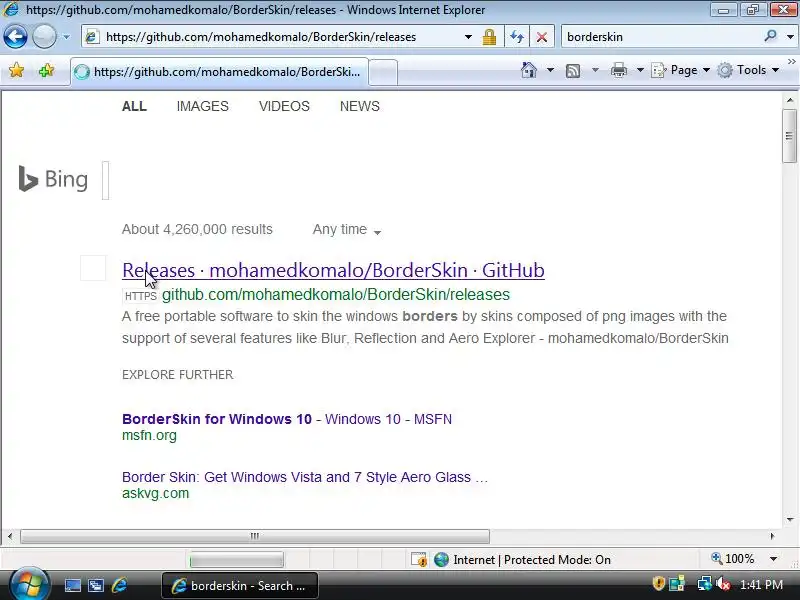Click the search magnifier icon
800x600 pixels.
770,36
